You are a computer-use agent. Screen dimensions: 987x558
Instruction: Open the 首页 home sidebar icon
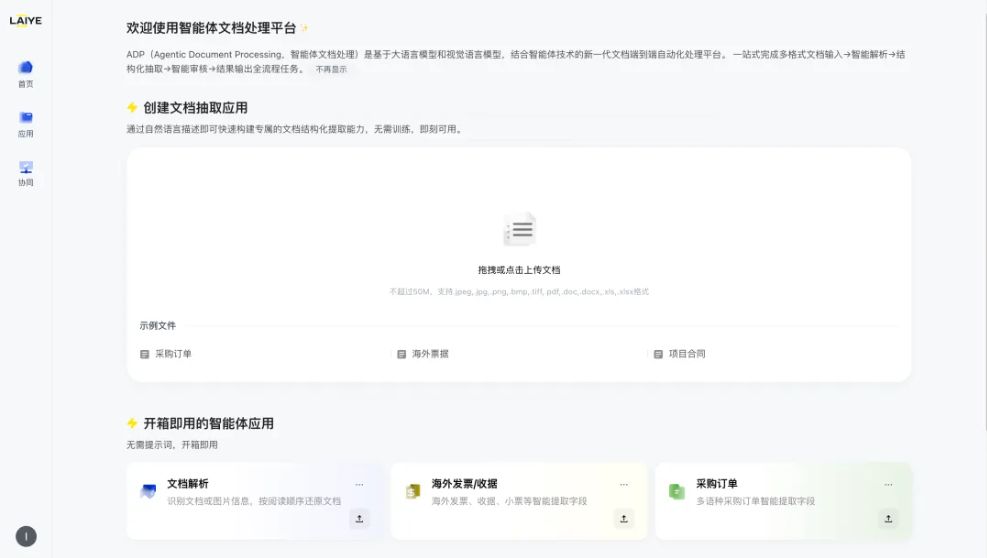click(x=26, y=74)
